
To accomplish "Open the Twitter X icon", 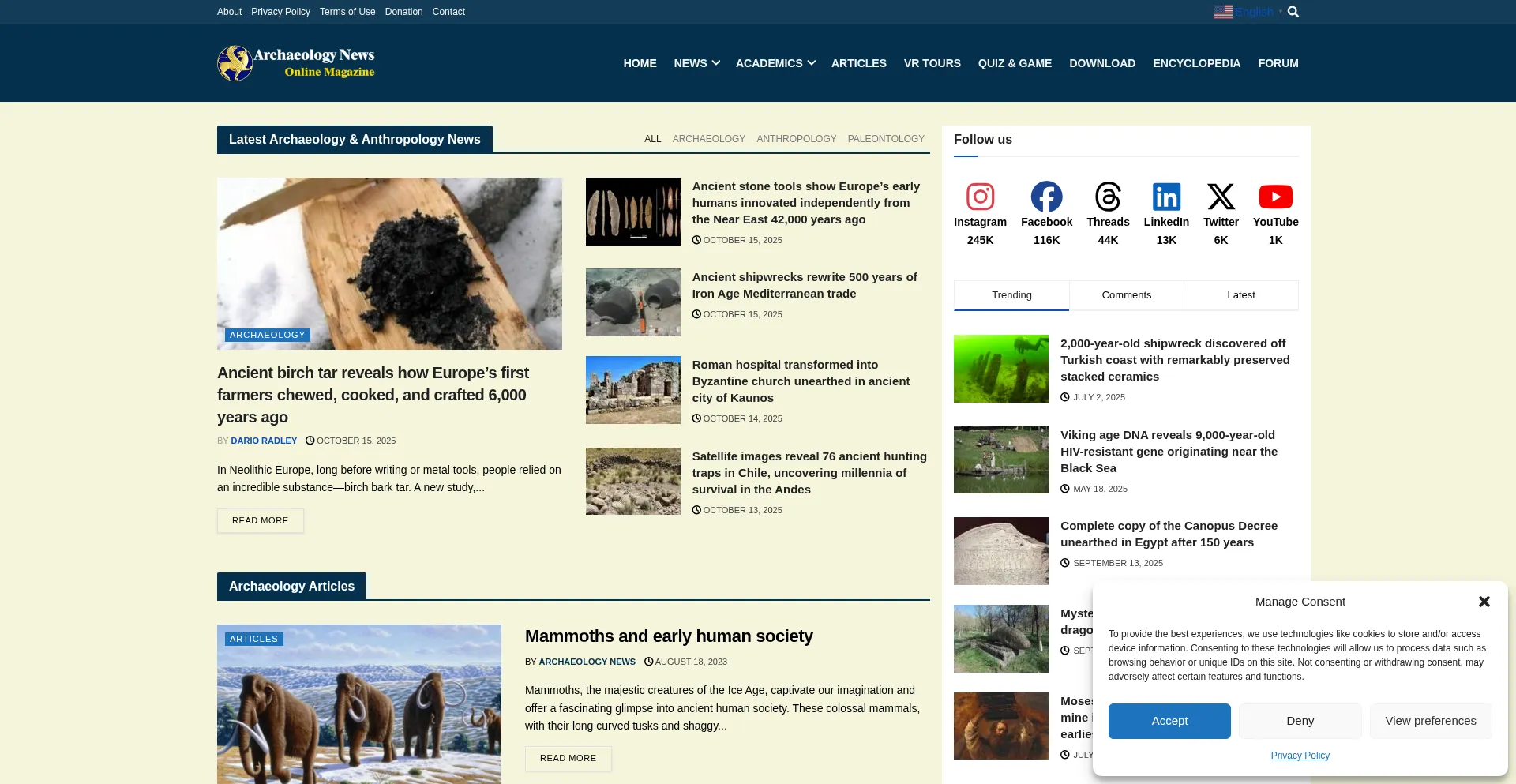I will tap(1221, 197).
